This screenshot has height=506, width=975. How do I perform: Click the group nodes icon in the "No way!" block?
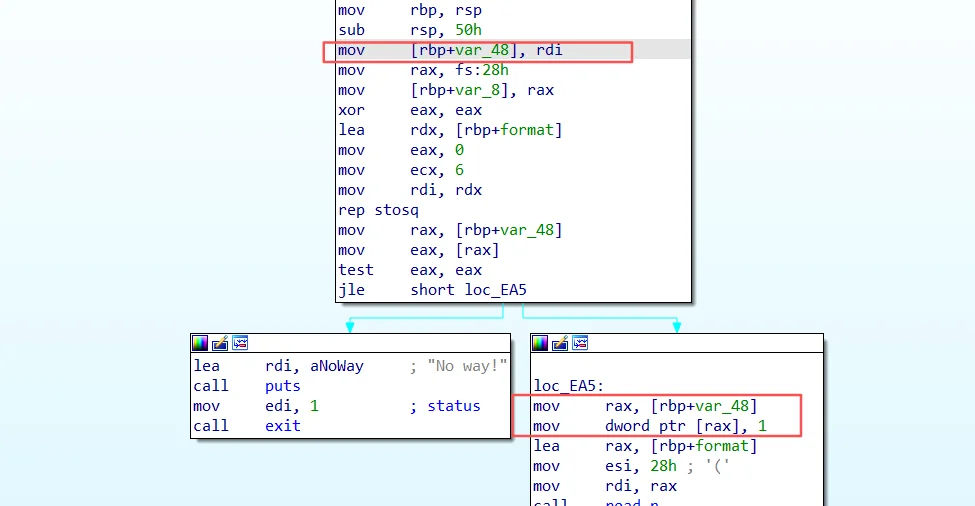click(x=240, y=343)
